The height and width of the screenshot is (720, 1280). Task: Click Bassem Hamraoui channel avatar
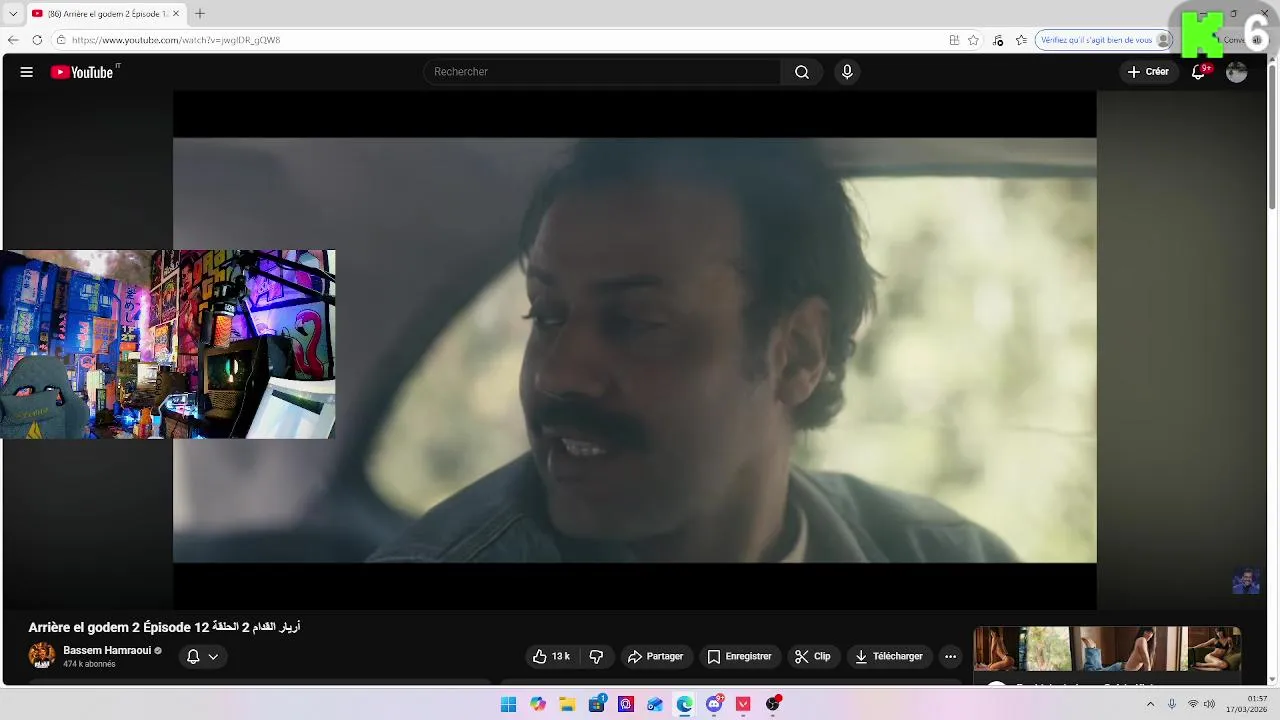point(42,656)
